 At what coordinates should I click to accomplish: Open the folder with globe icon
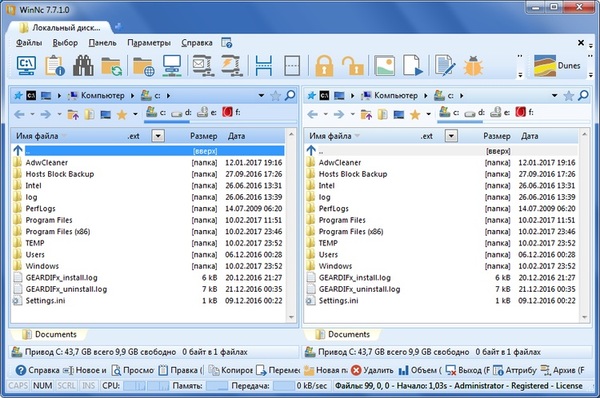pyautogui.click(x=143, y=66)
